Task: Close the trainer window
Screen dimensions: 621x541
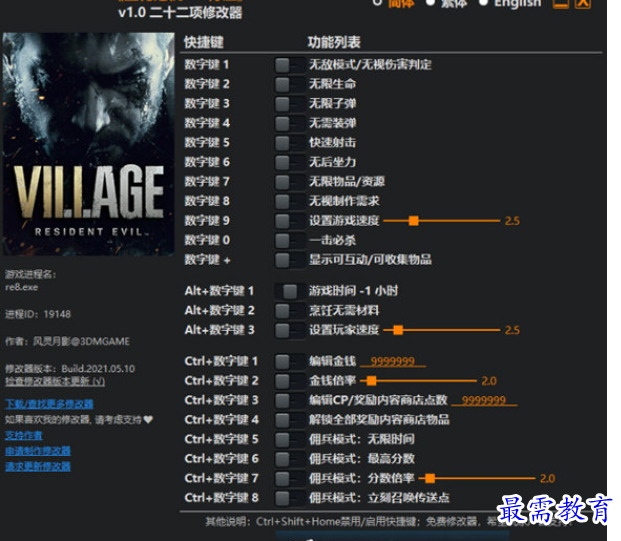Action: click(x=583, y=3)
